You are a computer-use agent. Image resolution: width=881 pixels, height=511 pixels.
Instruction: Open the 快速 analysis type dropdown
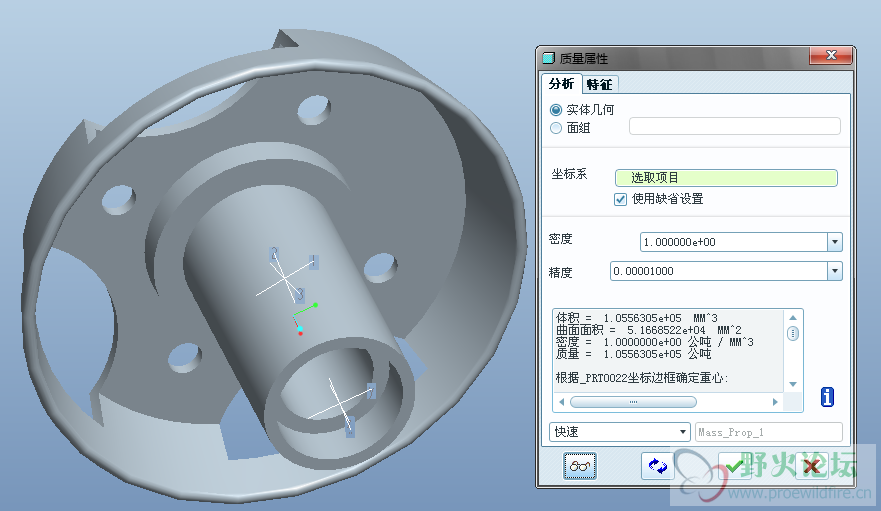point(619,432)
